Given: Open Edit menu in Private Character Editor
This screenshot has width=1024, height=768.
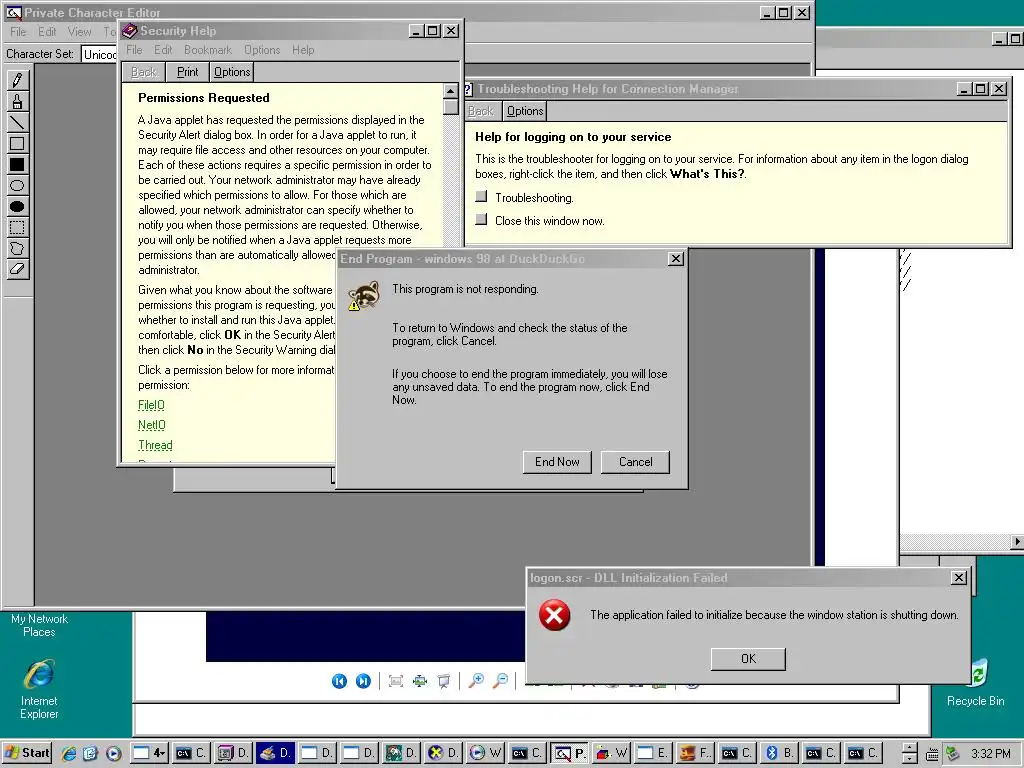Looking at the screenshot, I should 47,32.
